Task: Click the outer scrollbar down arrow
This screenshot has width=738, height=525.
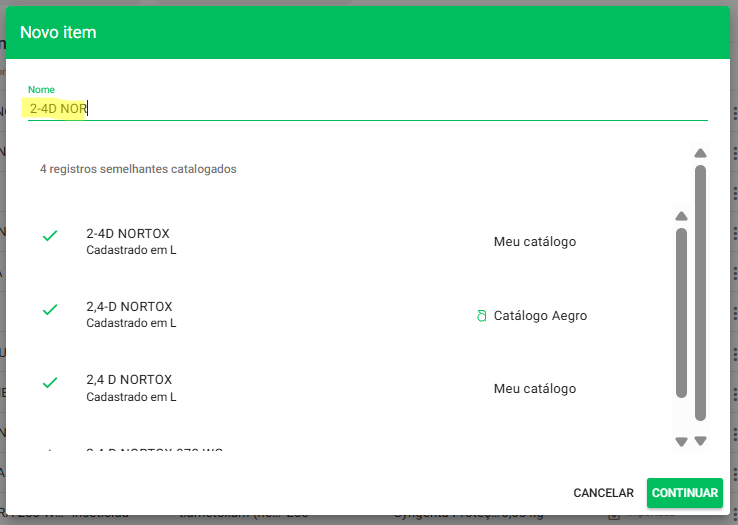Action: tap(700, 441)
